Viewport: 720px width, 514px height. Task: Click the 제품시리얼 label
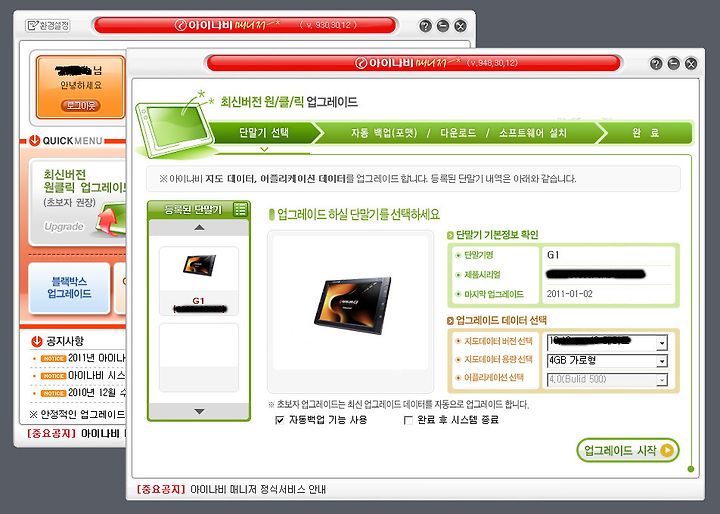point(482,275)
